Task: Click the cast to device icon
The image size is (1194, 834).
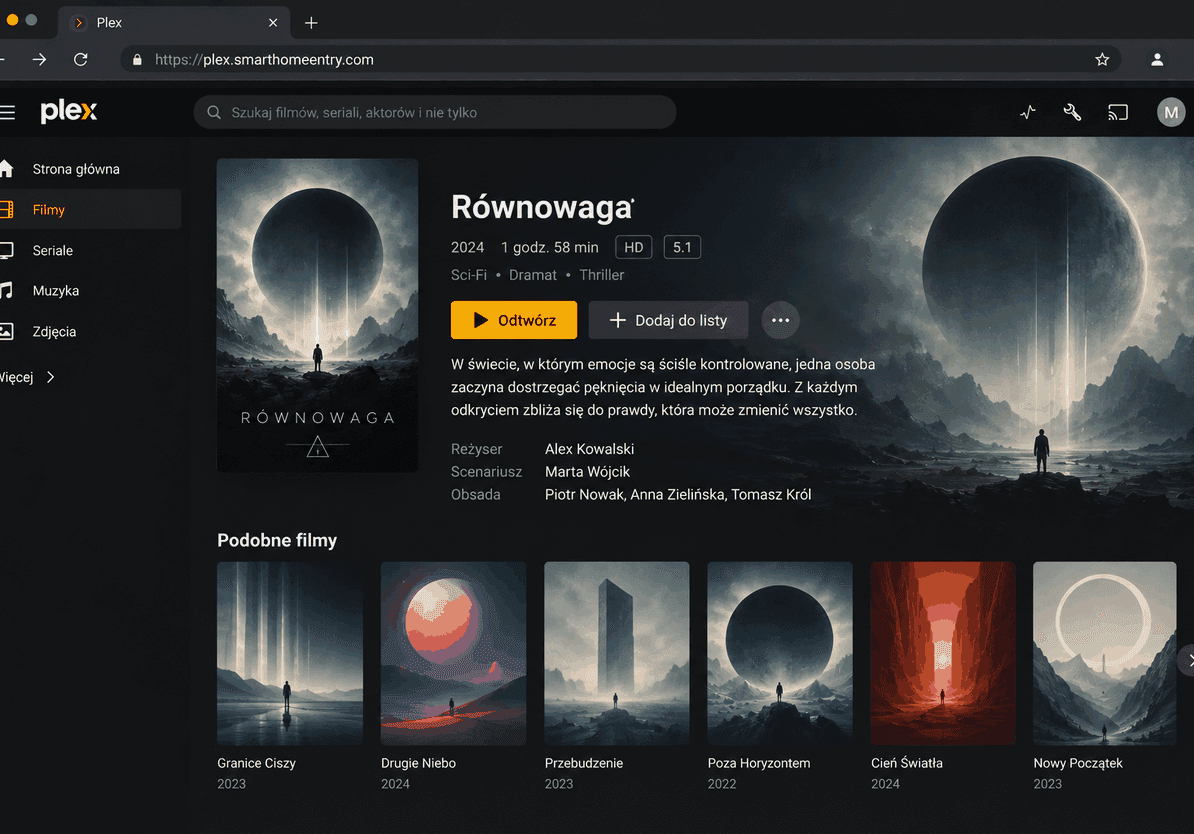Action: 1118,113
